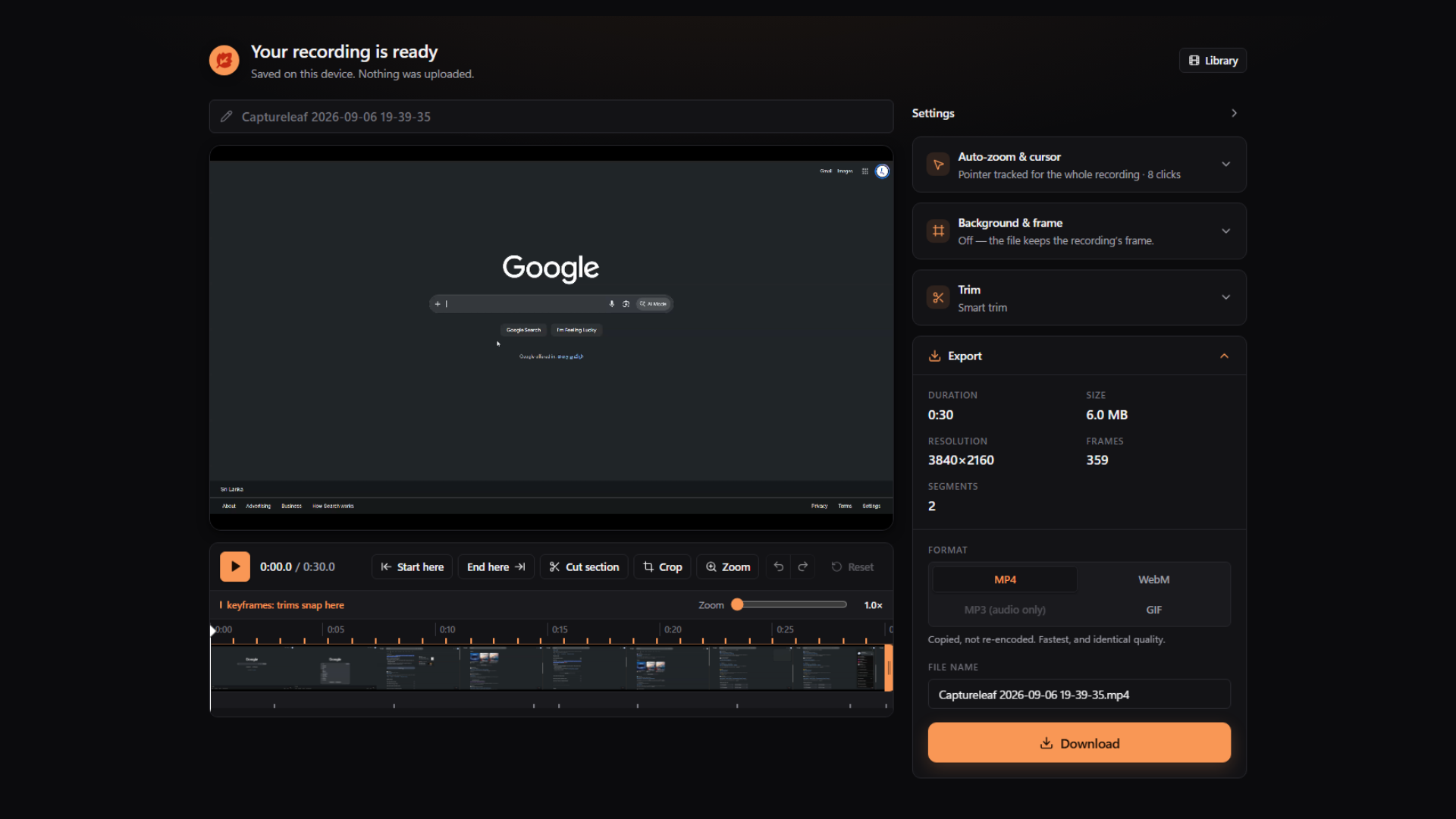Select MP4 format
This screenshot has width=1456, height=819.
click(1005, 579)
